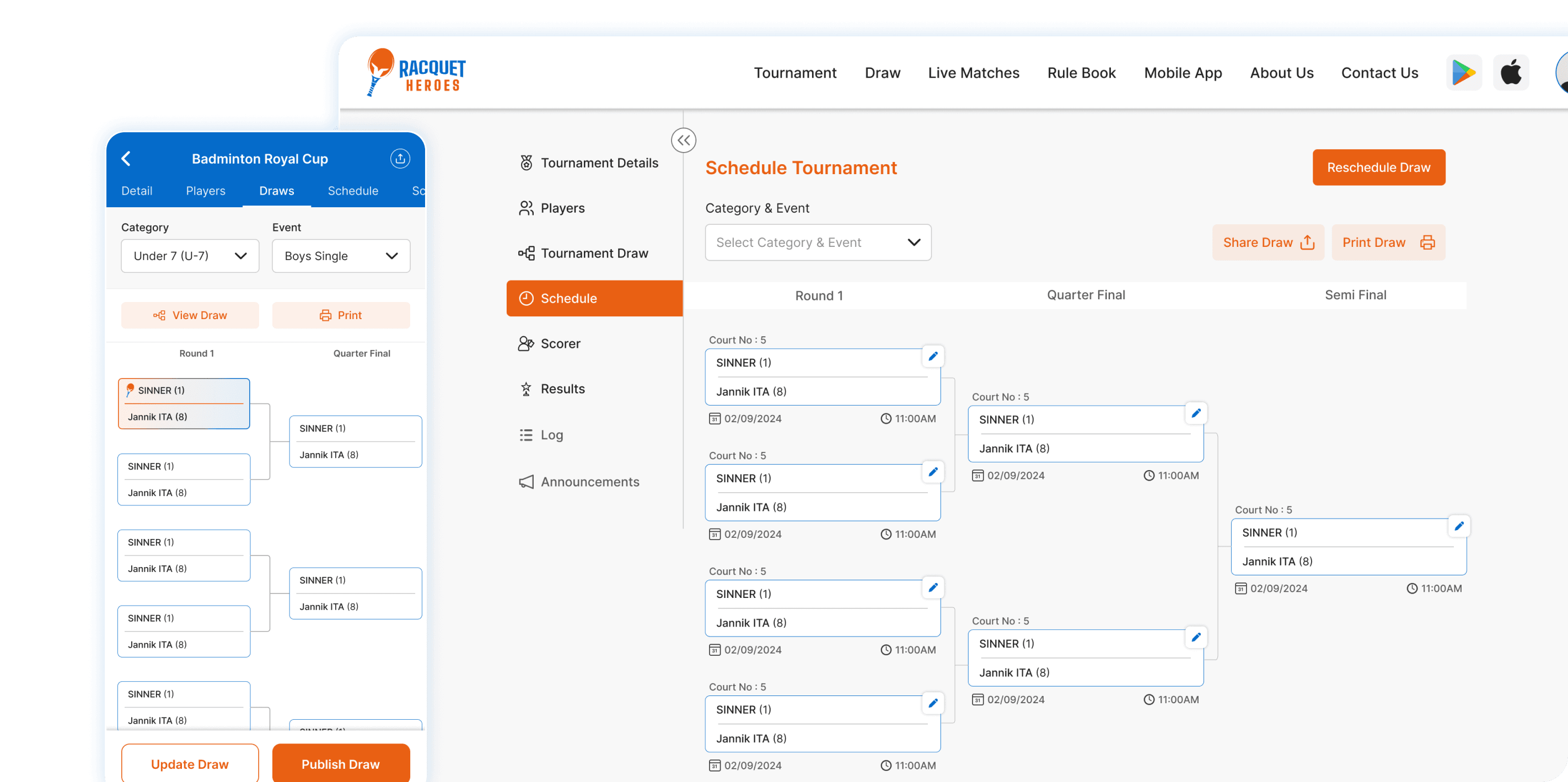Click the Google Play store icon
The image size is (1568, 782).
pos(1463,72)
